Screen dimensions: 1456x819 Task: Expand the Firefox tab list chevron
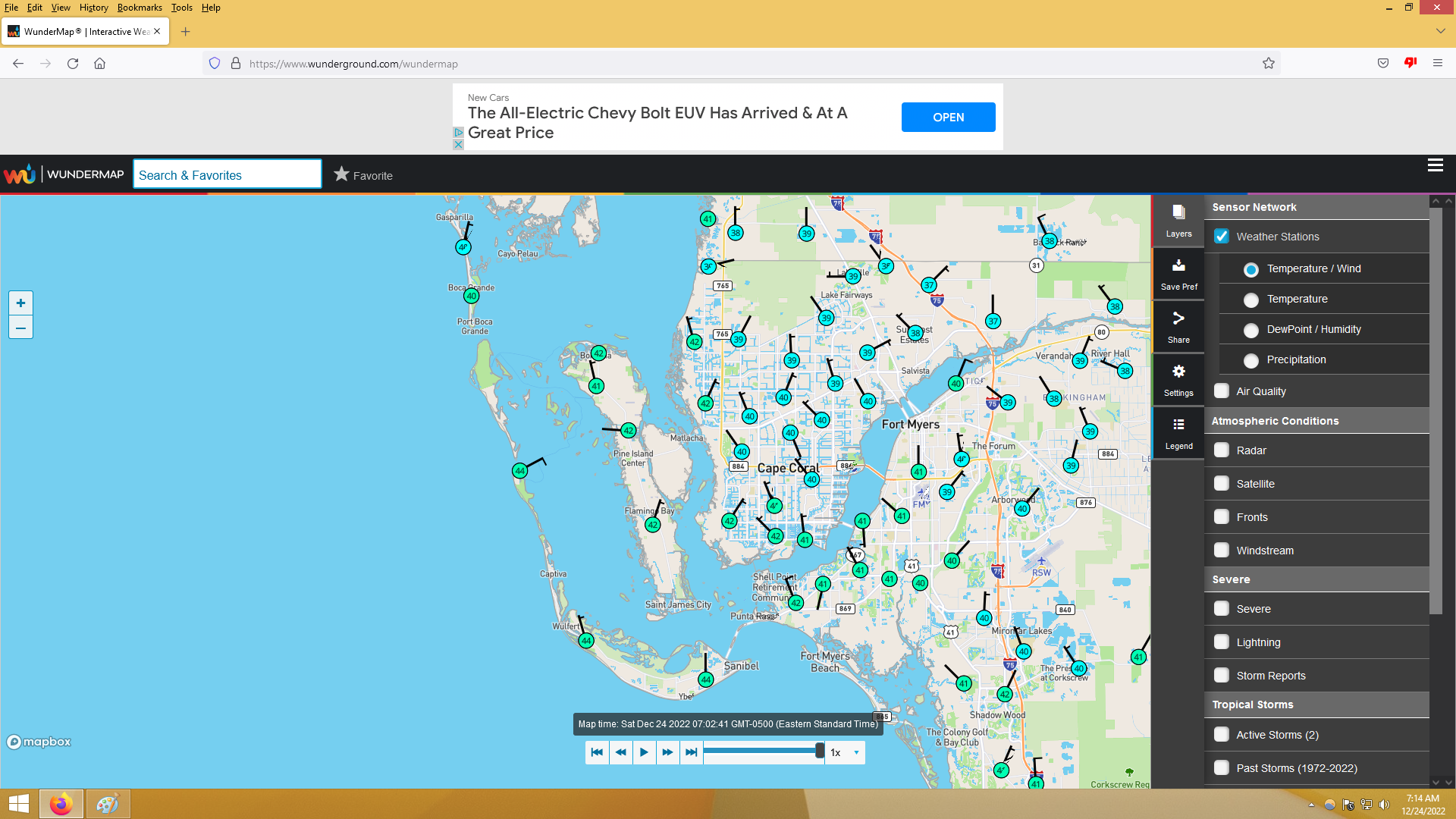[x=1440, y=31]
